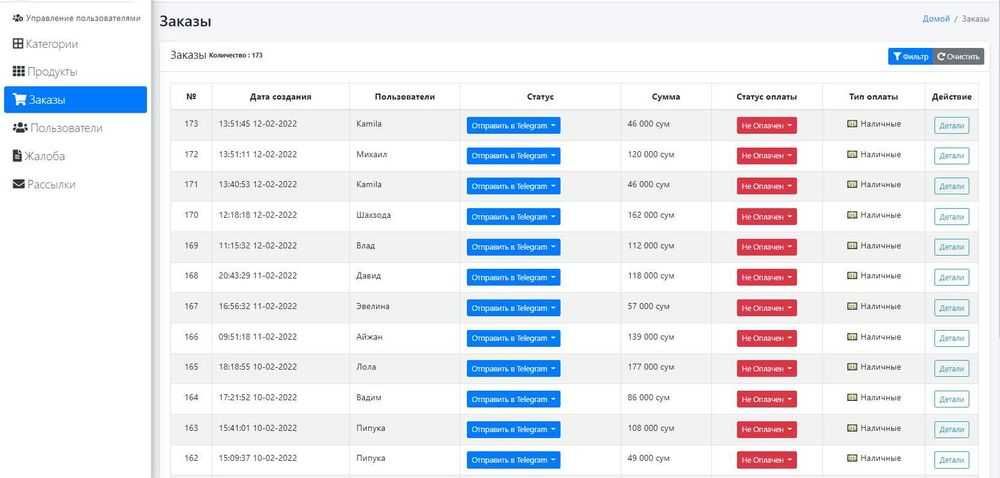Open Не Оплачен dropdown for order 169
The image size is (1000, 478).
(767, 247)
